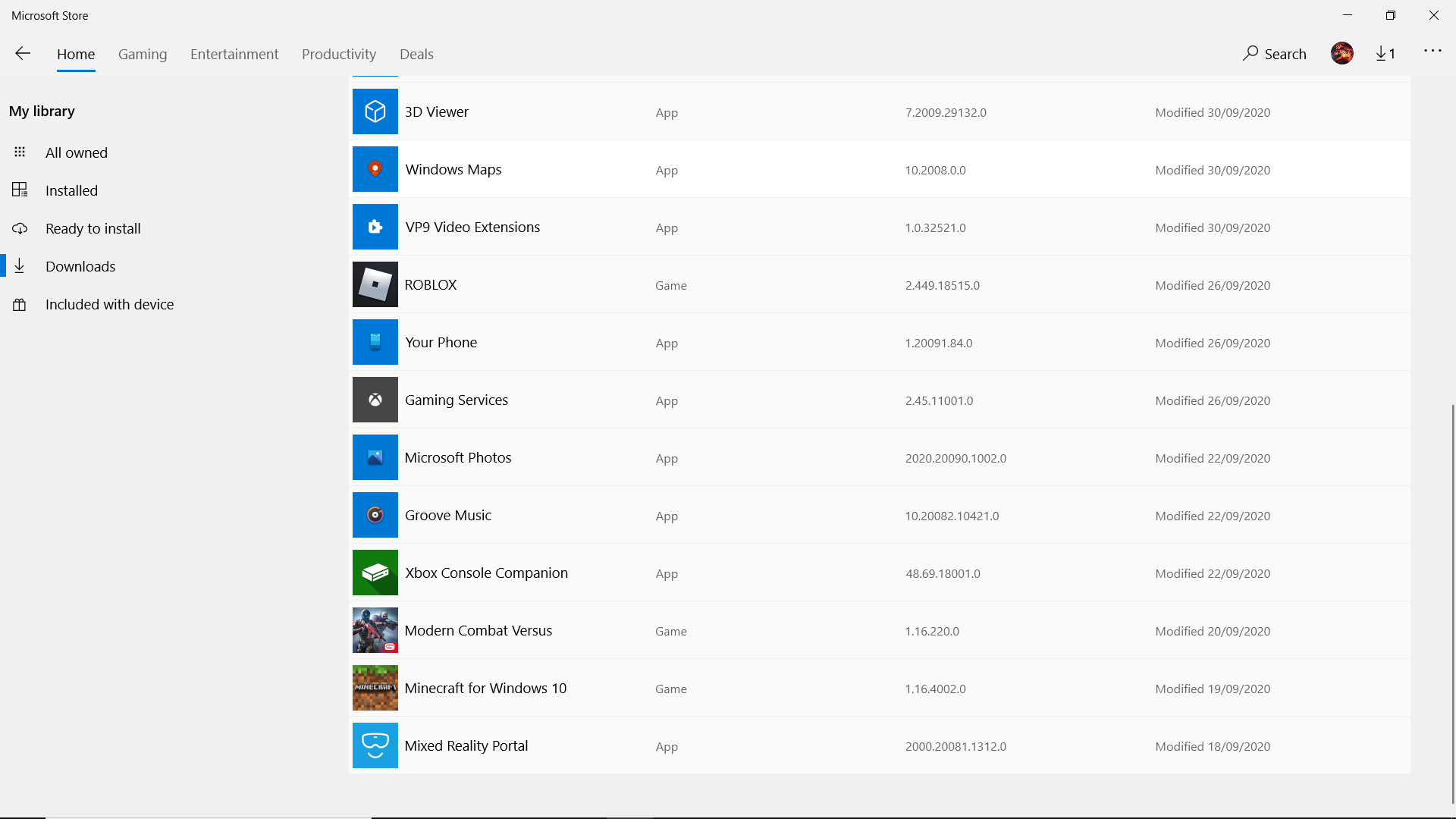1456x819 pixels.
Task: Switch to the Home tab
Action: pos(76,54)
